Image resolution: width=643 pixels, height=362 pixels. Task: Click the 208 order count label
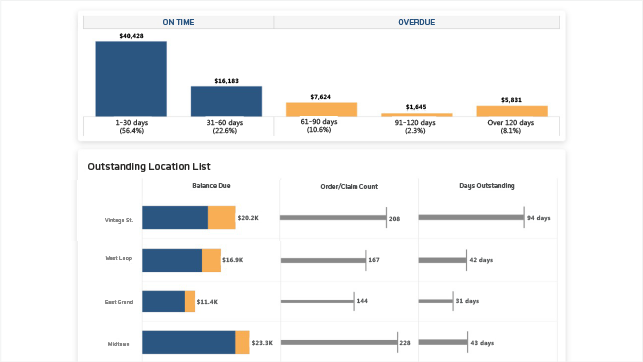point(394,219)
